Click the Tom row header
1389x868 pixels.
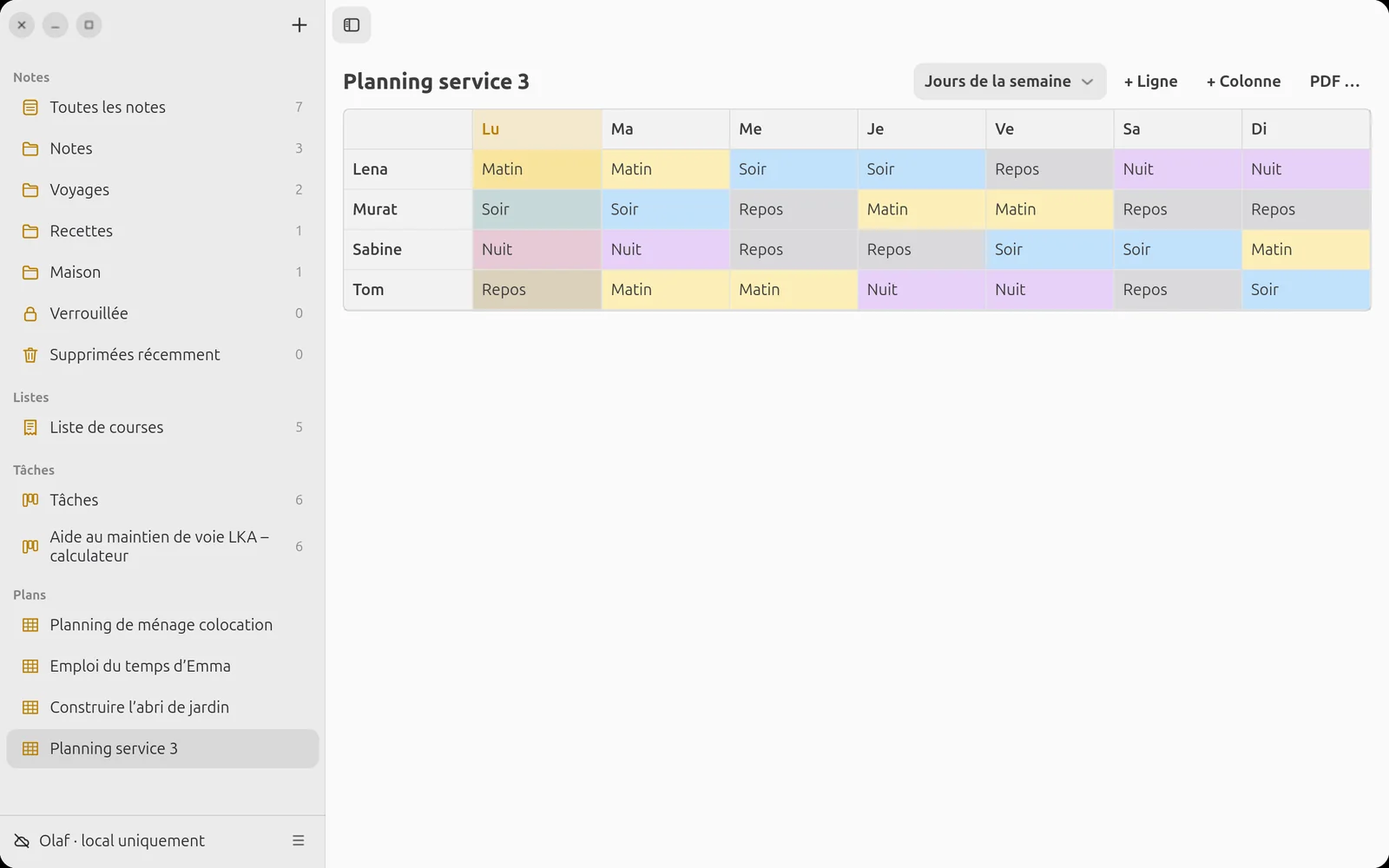pos(408,290)
